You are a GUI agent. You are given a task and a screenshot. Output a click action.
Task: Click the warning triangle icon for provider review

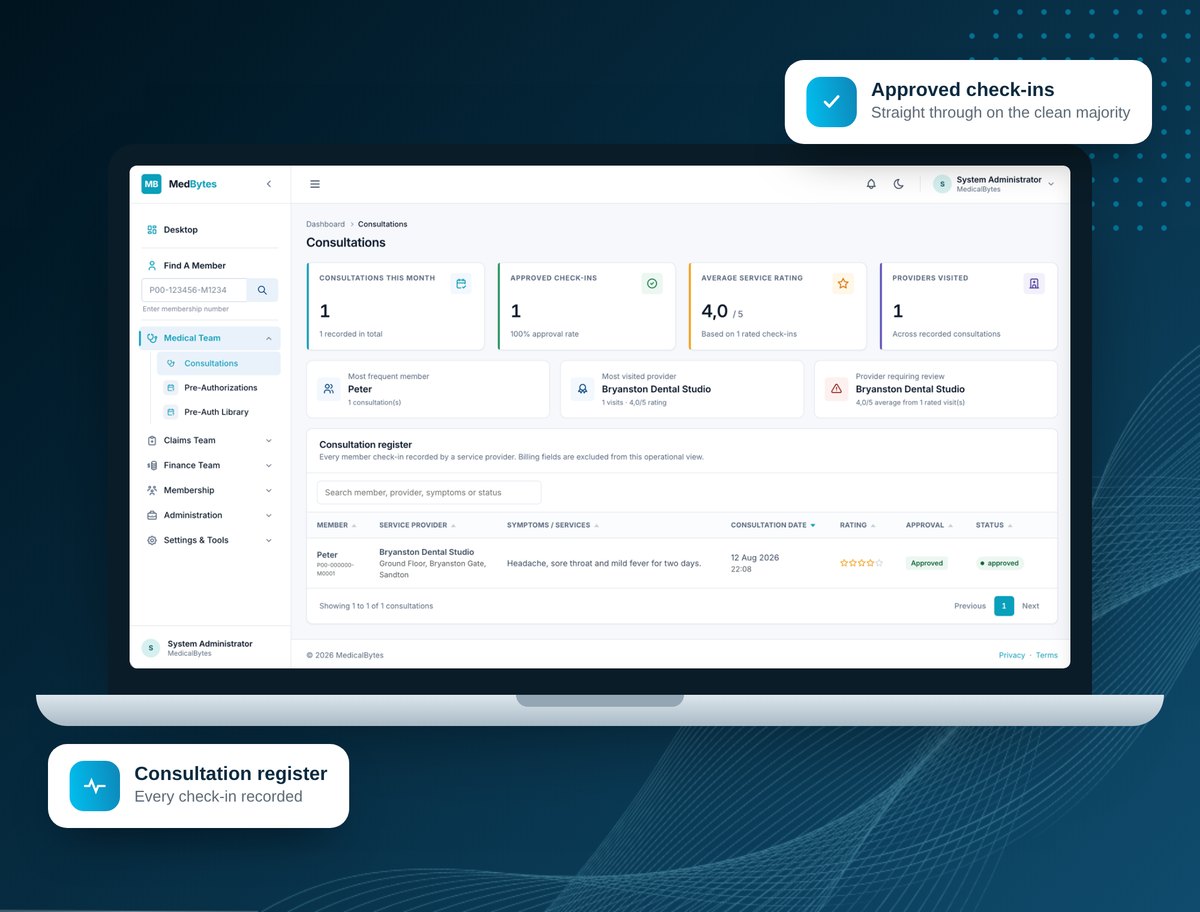(837, 389)
